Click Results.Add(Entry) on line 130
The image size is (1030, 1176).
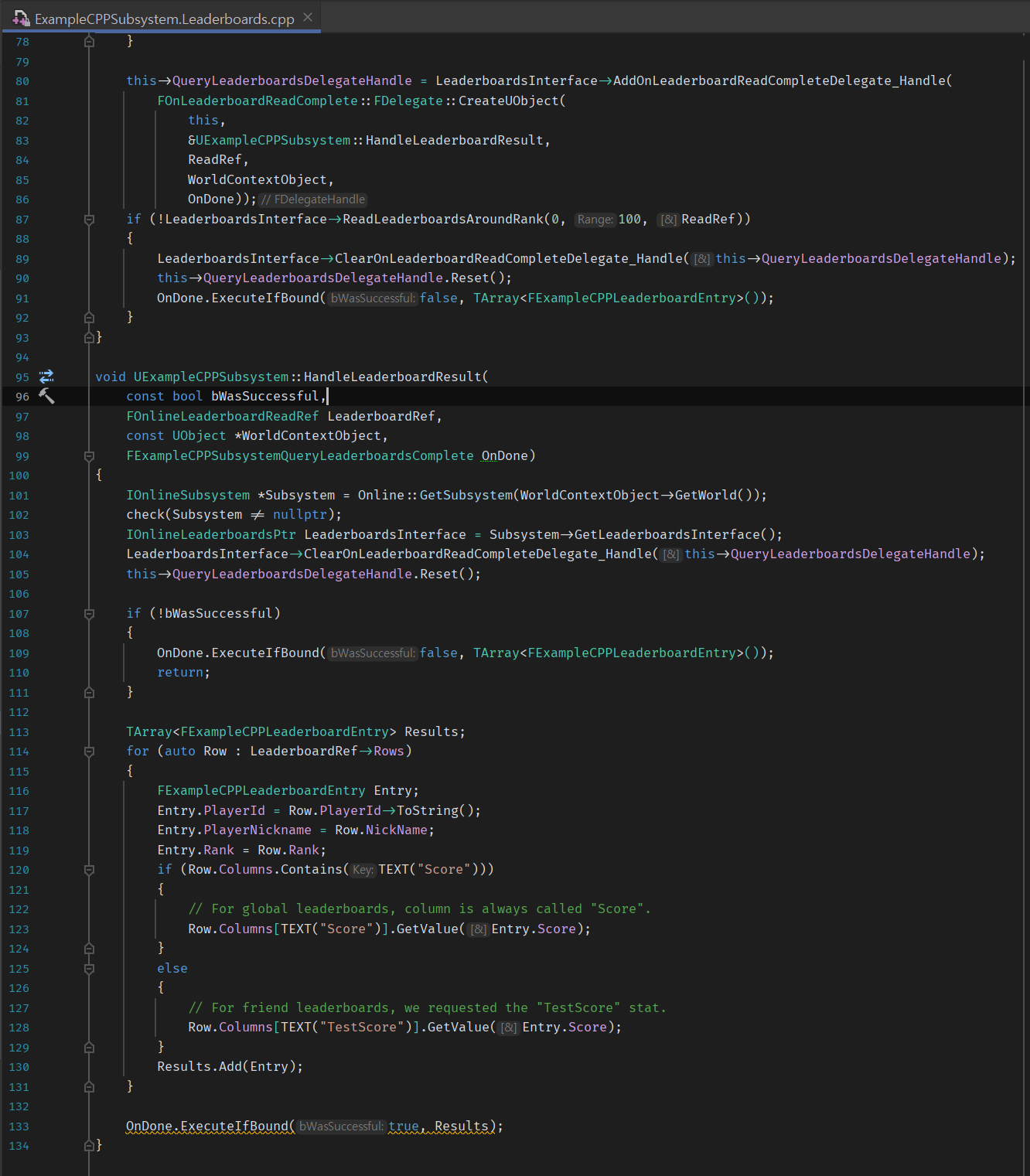pos(226,1066)
